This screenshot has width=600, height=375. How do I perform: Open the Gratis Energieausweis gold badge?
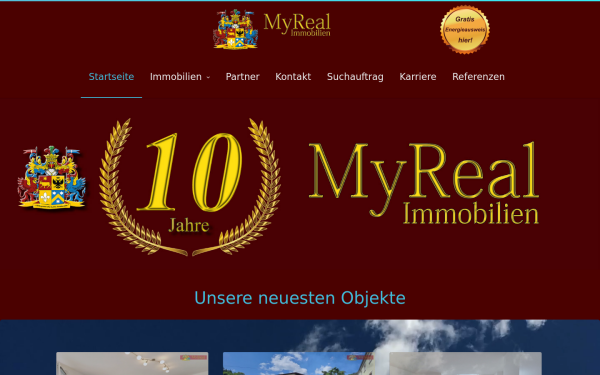pyautogui.click(x=465, y=29)
